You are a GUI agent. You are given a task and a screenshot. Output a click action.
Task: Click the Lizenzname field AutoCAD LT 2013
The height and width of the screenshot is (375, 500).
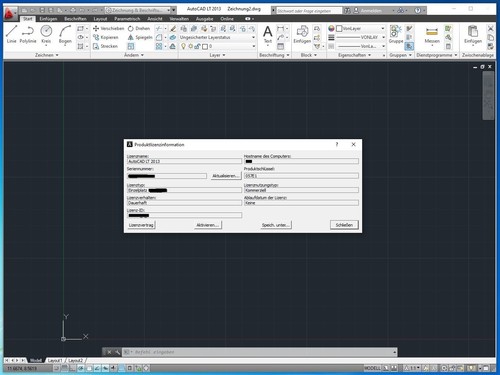tap(184, 161)
